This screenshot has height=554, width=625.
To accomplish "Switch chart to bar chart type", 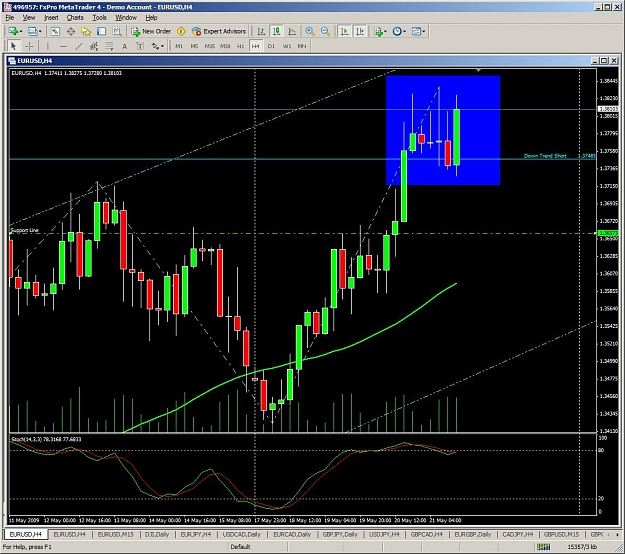I will pyautogui.click(x=261, y=31).
